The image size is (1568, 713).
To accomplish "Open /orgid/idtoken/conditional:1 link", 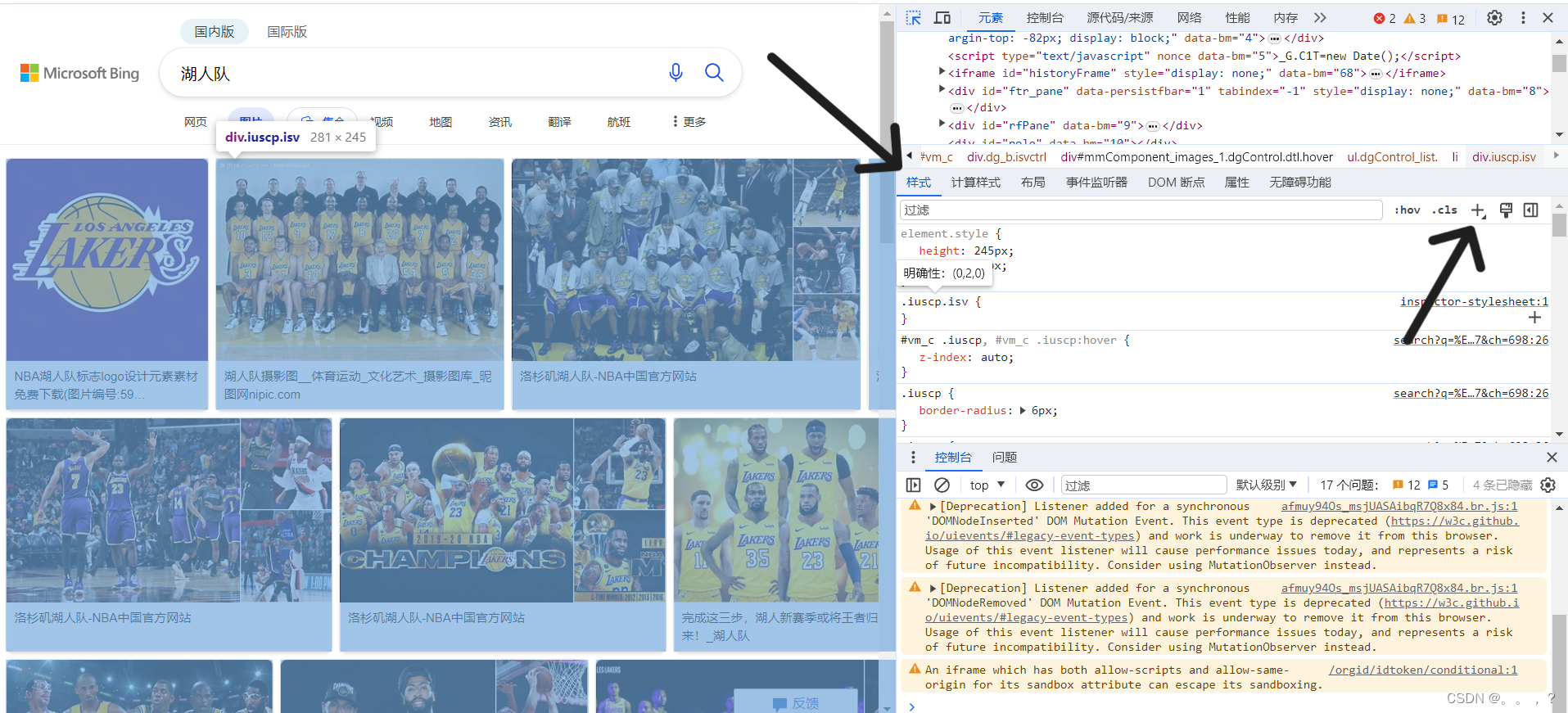I will (1423, 670).
